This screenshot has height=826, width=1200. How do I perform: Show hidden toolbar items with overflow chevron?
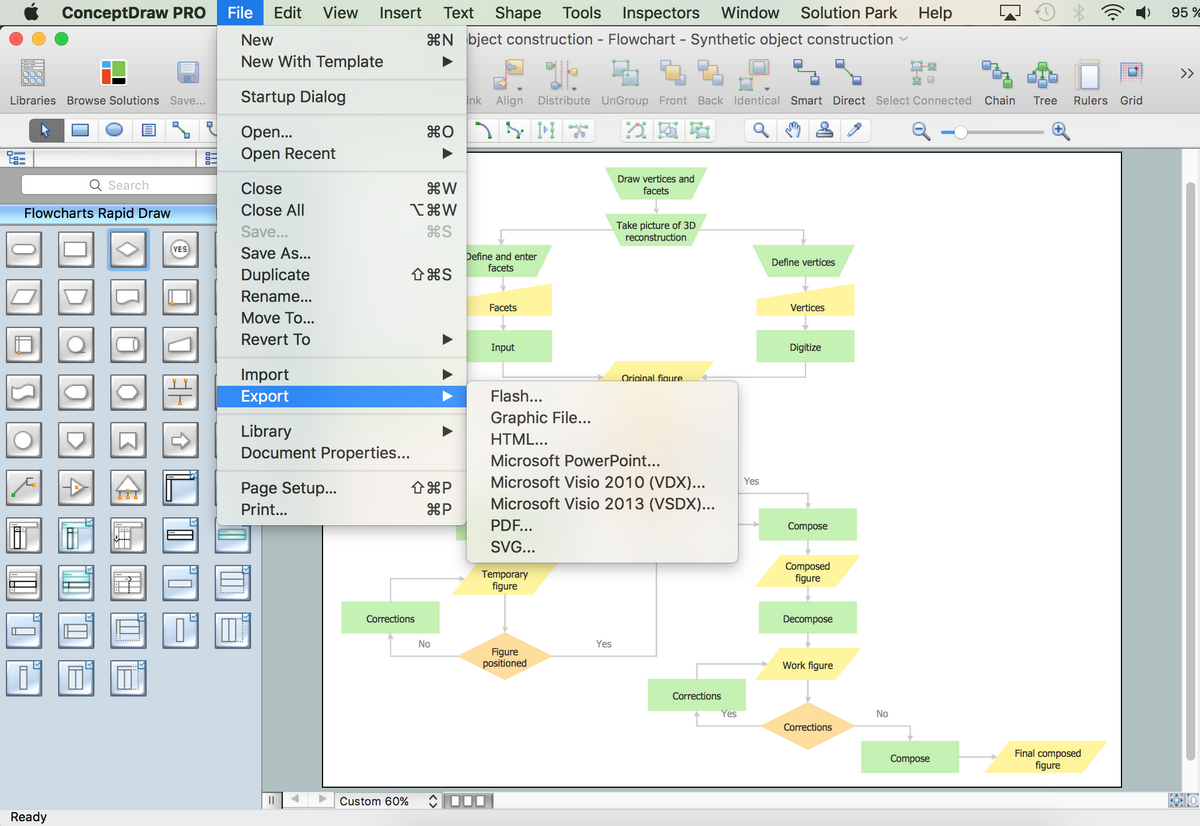(1186, 74)
